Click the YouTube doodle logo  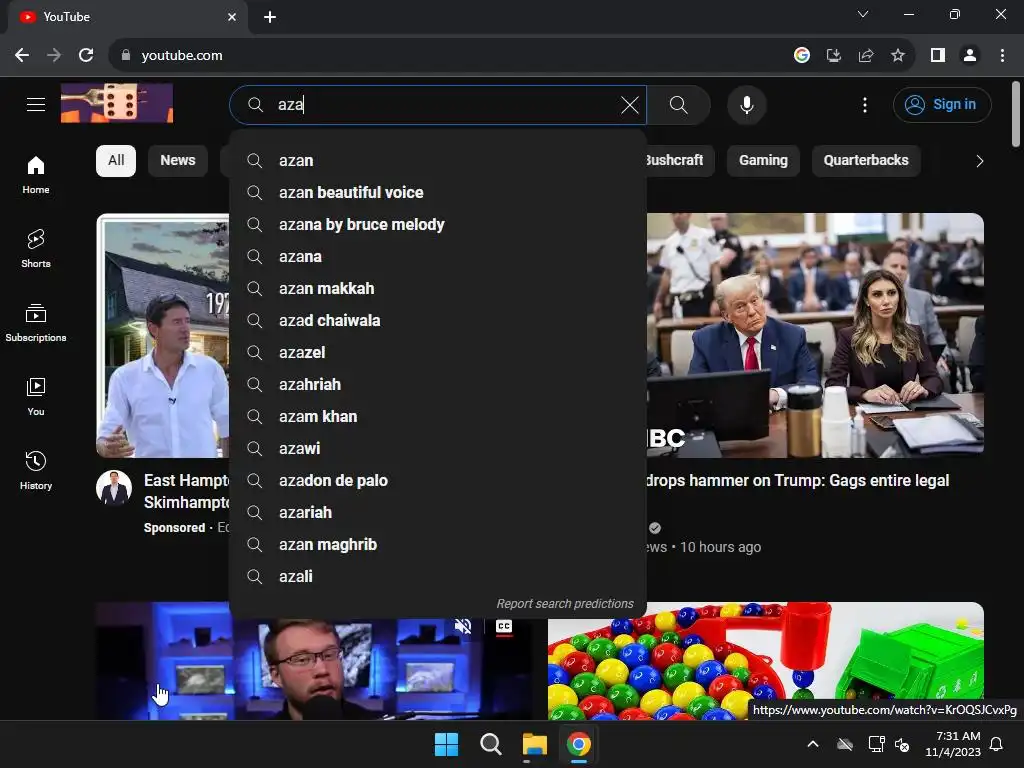pyautogui.click(x=117, y=103)
